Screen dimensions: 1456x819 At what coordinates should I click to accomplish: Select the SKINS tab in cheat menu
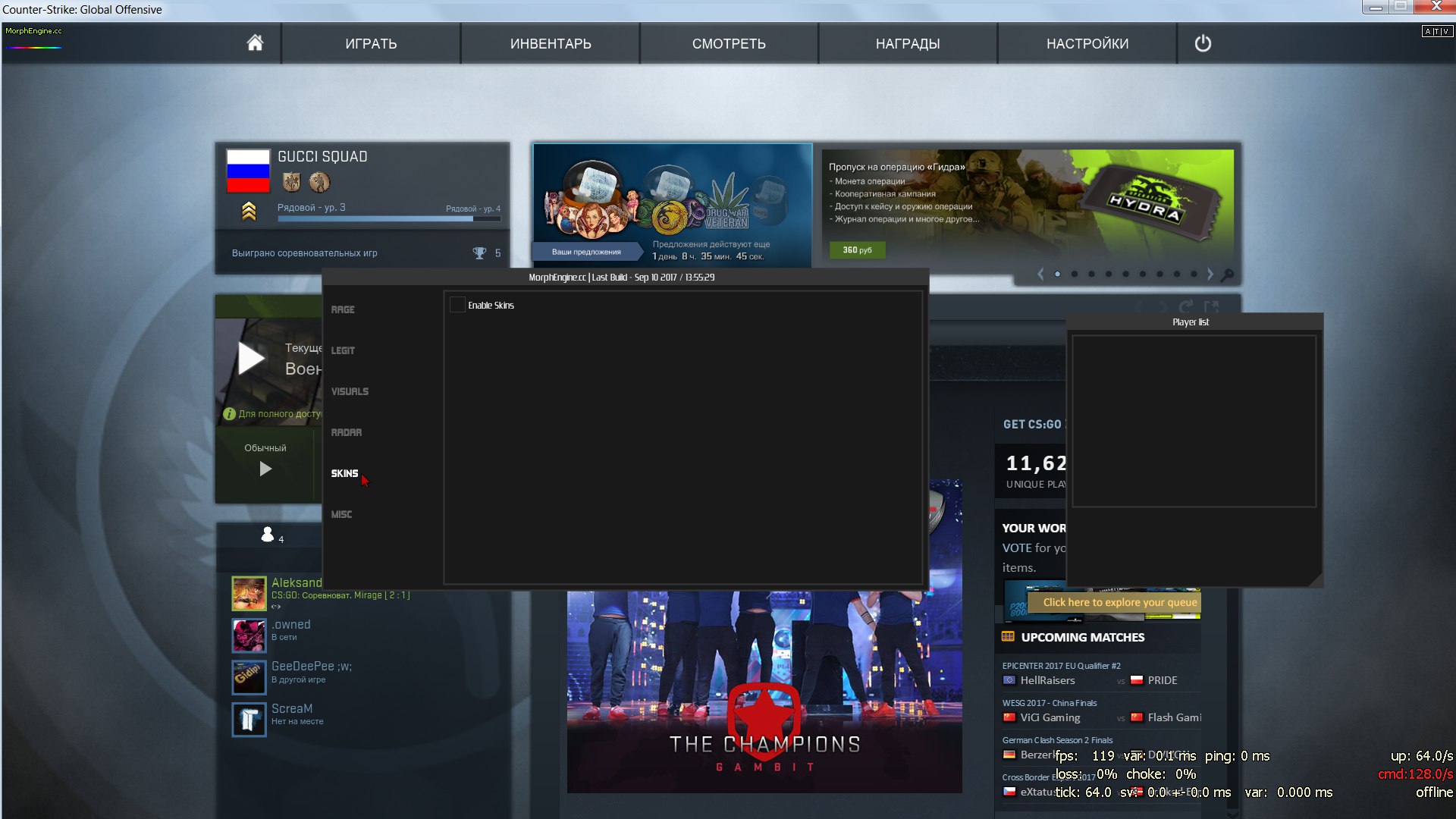[x=344, y=473]
